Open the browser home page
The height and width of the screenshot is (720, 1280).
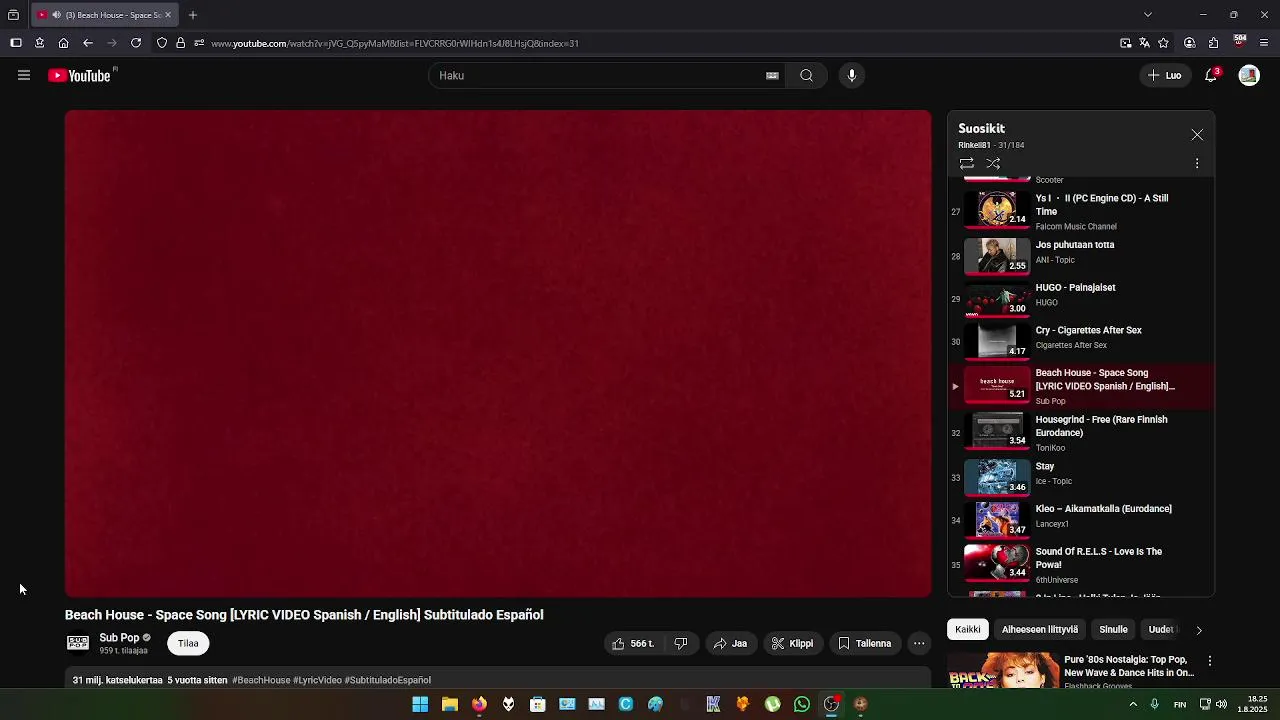click(x=63, y=43)
